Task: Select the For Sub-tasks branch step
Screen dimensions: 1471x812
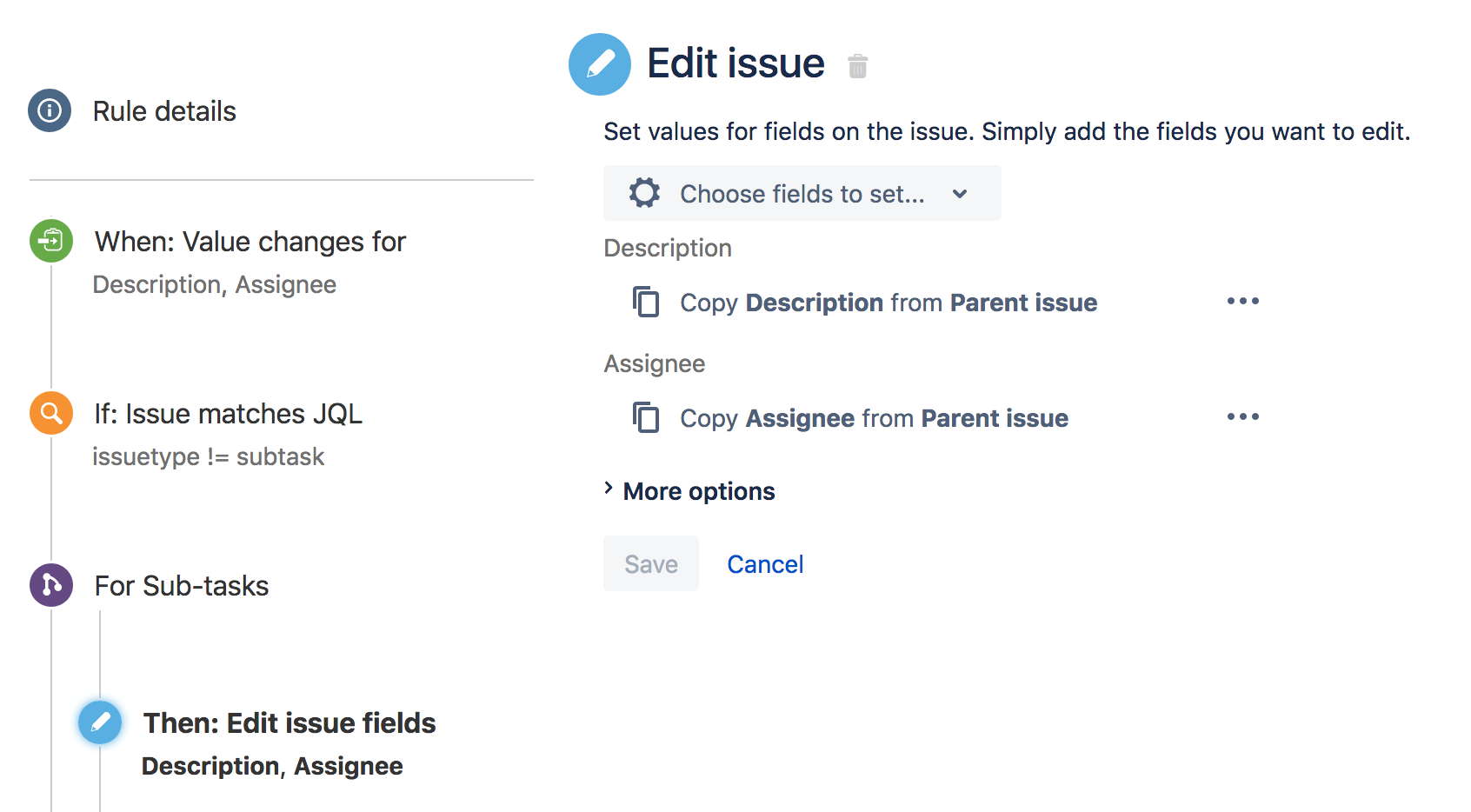Action: pyautogui.click(x=181, y=585)
